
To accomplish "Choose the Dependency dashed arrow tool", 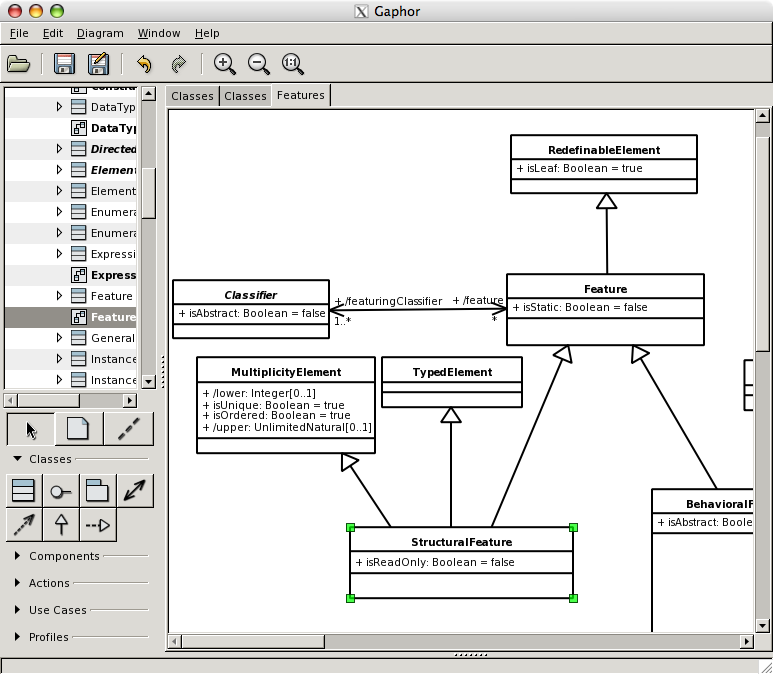I will (24, 525).
